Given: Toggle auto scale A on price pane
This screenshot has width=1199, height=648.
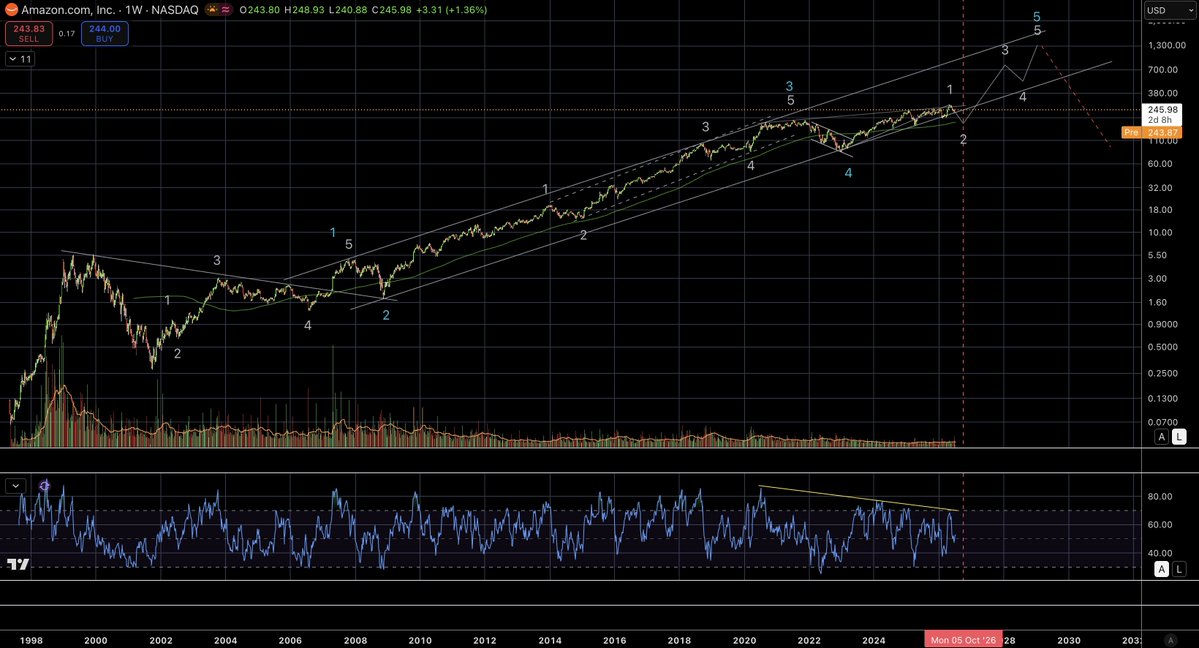Looking at the screenshot, I should coord(1162,437).
